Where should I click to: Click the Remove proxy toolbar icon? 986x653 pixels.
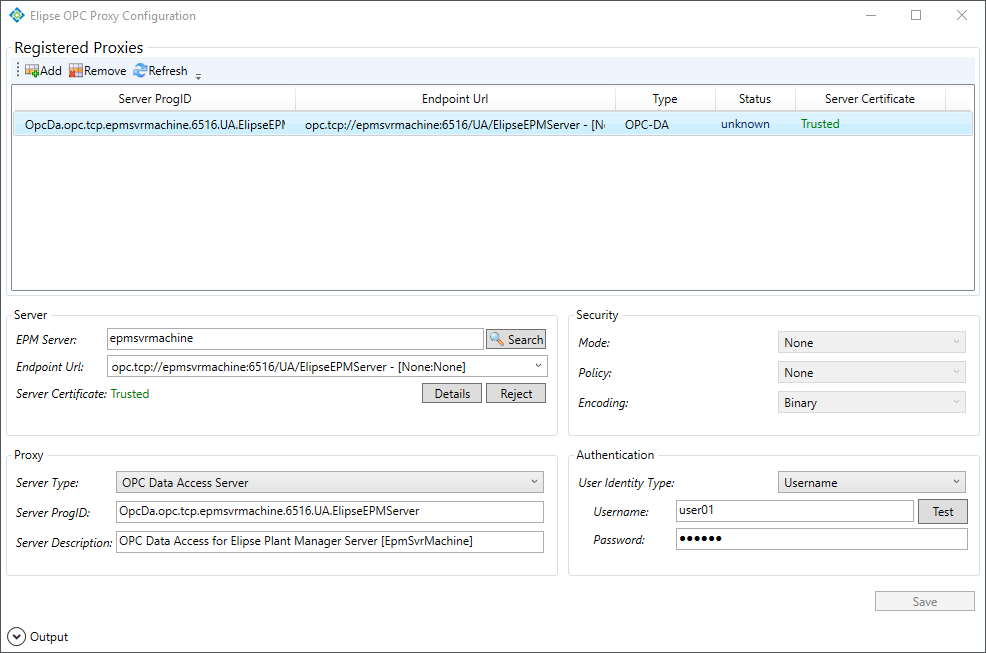(x=76, y=71)
